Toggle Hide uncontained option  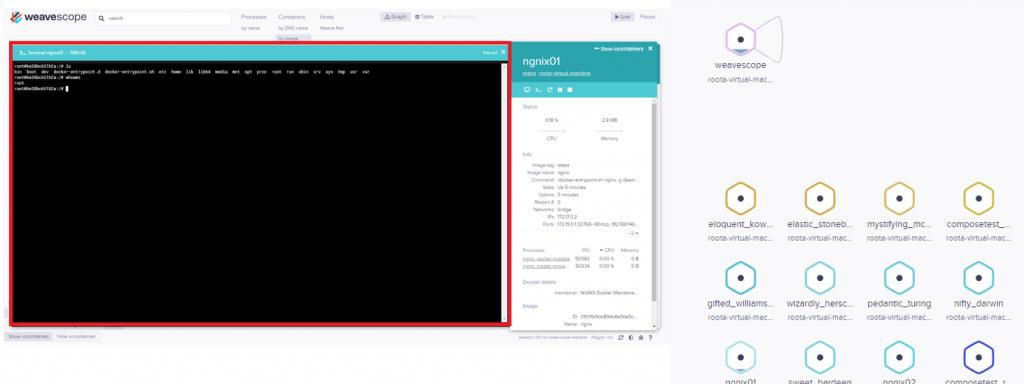click(76, 336)
